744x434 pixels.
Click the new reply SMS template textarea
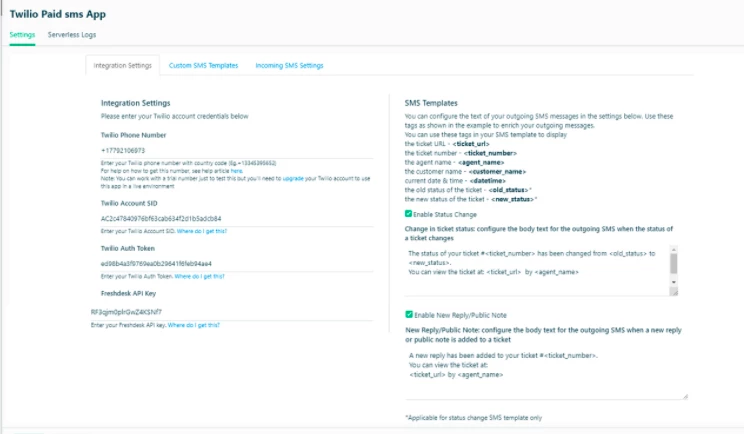tap(546, 374)
